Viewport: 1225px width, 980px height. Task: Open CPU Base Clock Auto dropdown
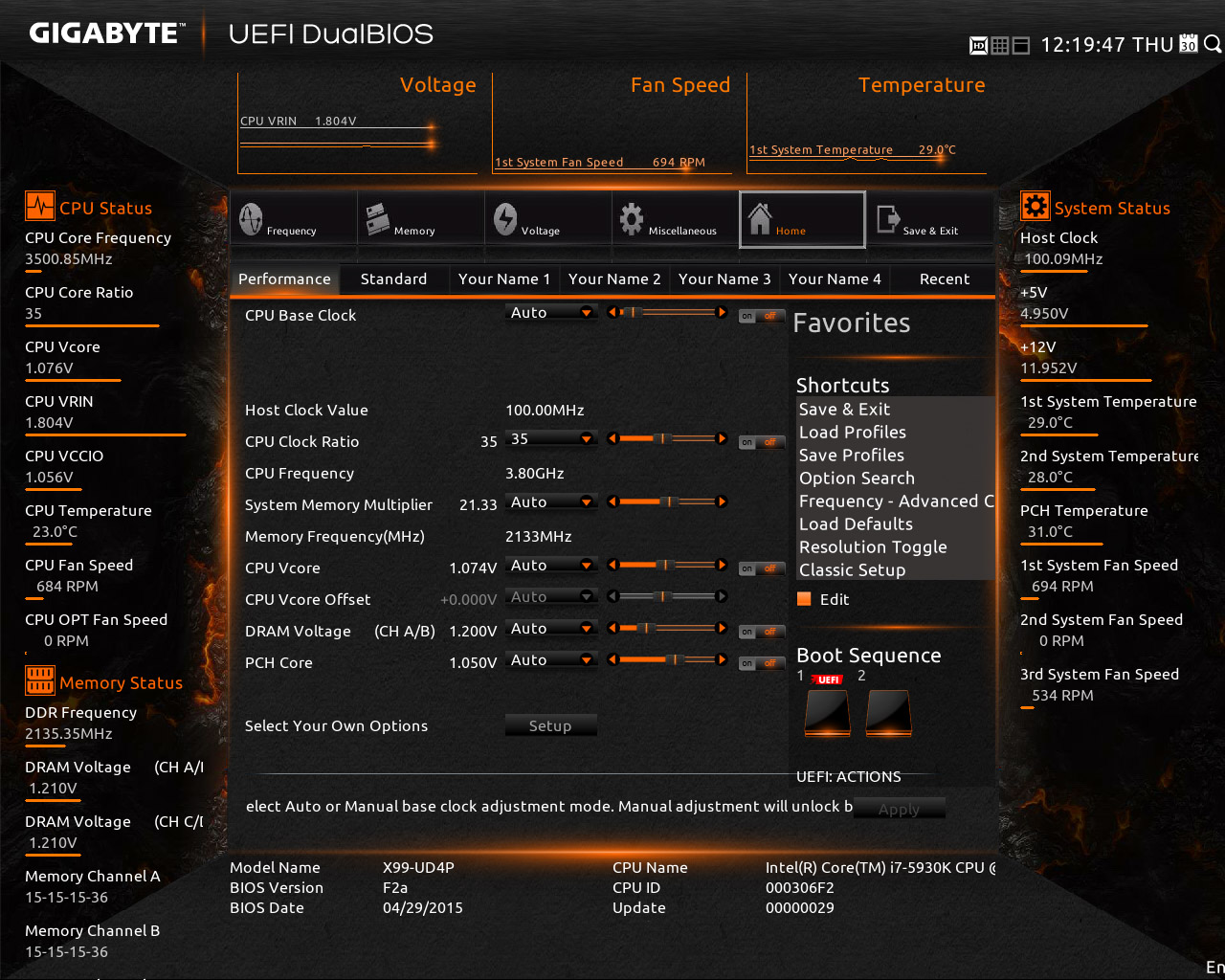click(551, 313)
